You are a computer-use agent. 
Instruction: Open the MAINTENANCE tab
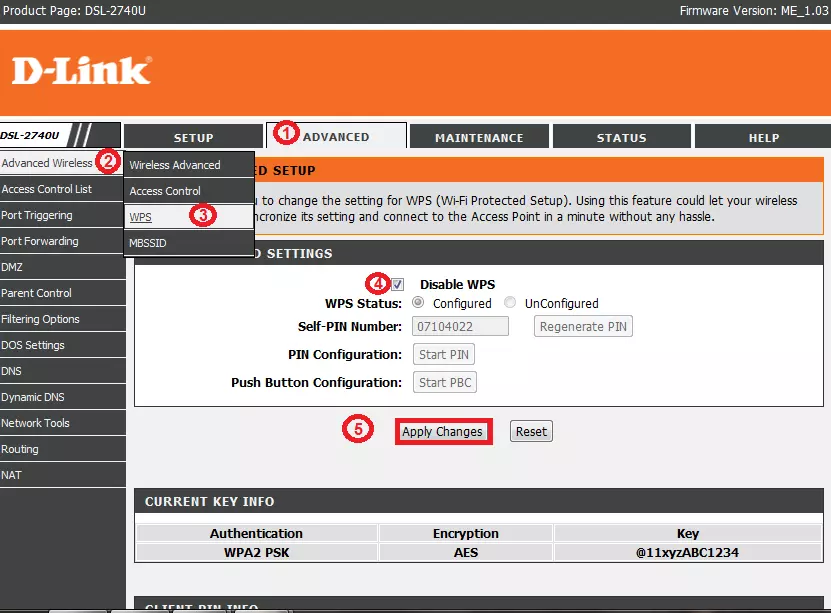click(479, 137)
